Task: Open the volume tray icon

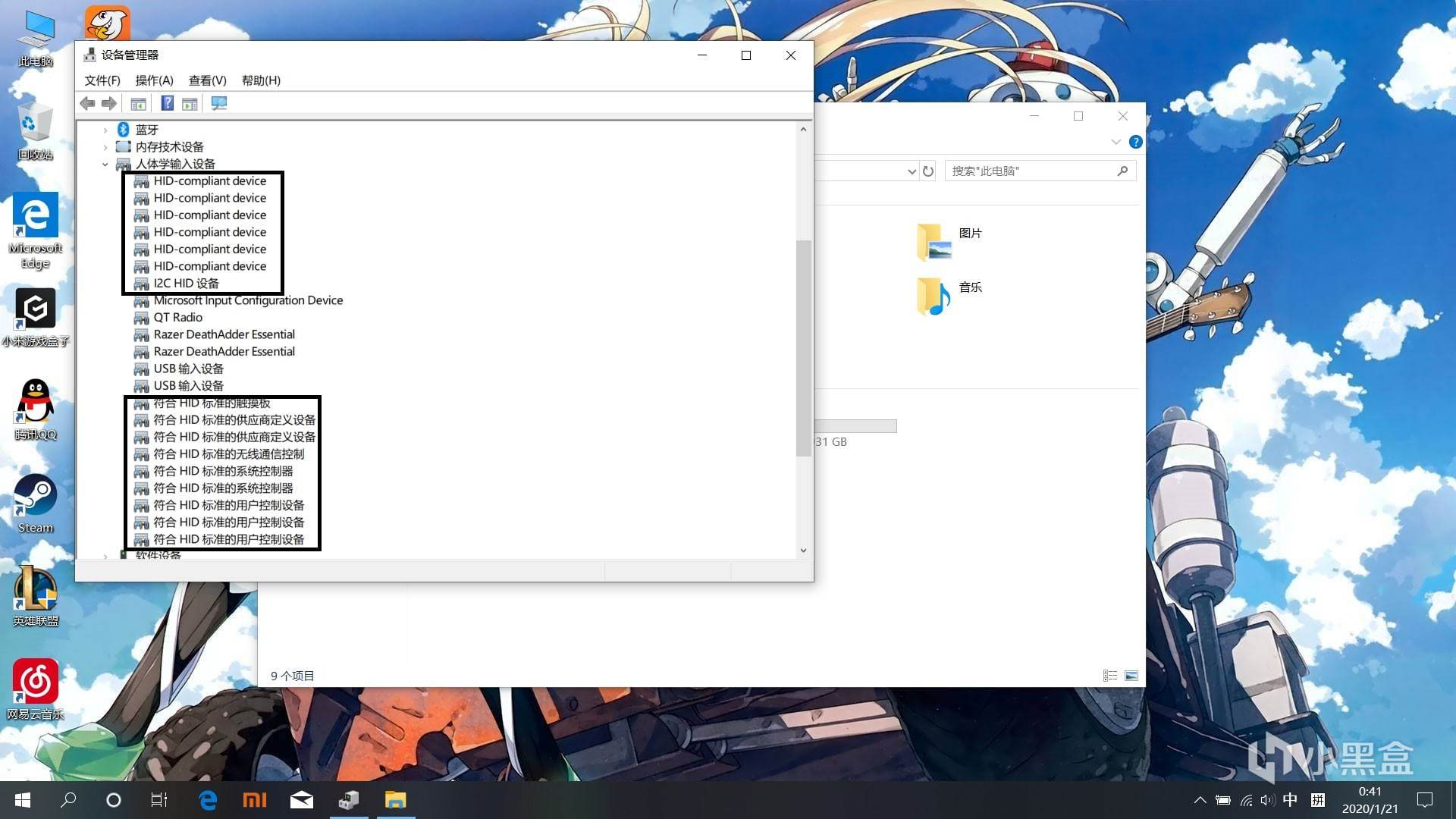Action: (1267, 800)
